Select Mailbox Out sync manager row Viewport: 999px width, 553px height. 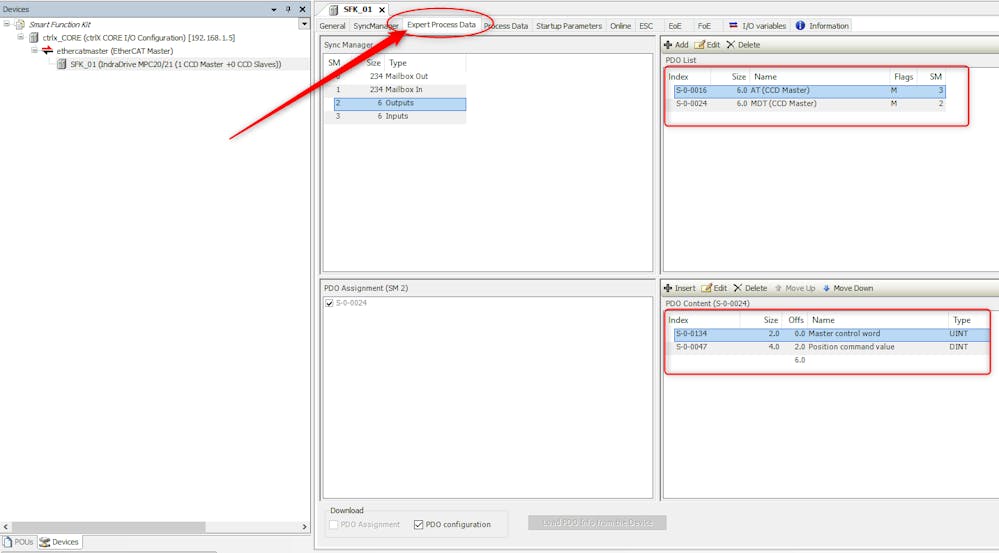tap(395, 76)
